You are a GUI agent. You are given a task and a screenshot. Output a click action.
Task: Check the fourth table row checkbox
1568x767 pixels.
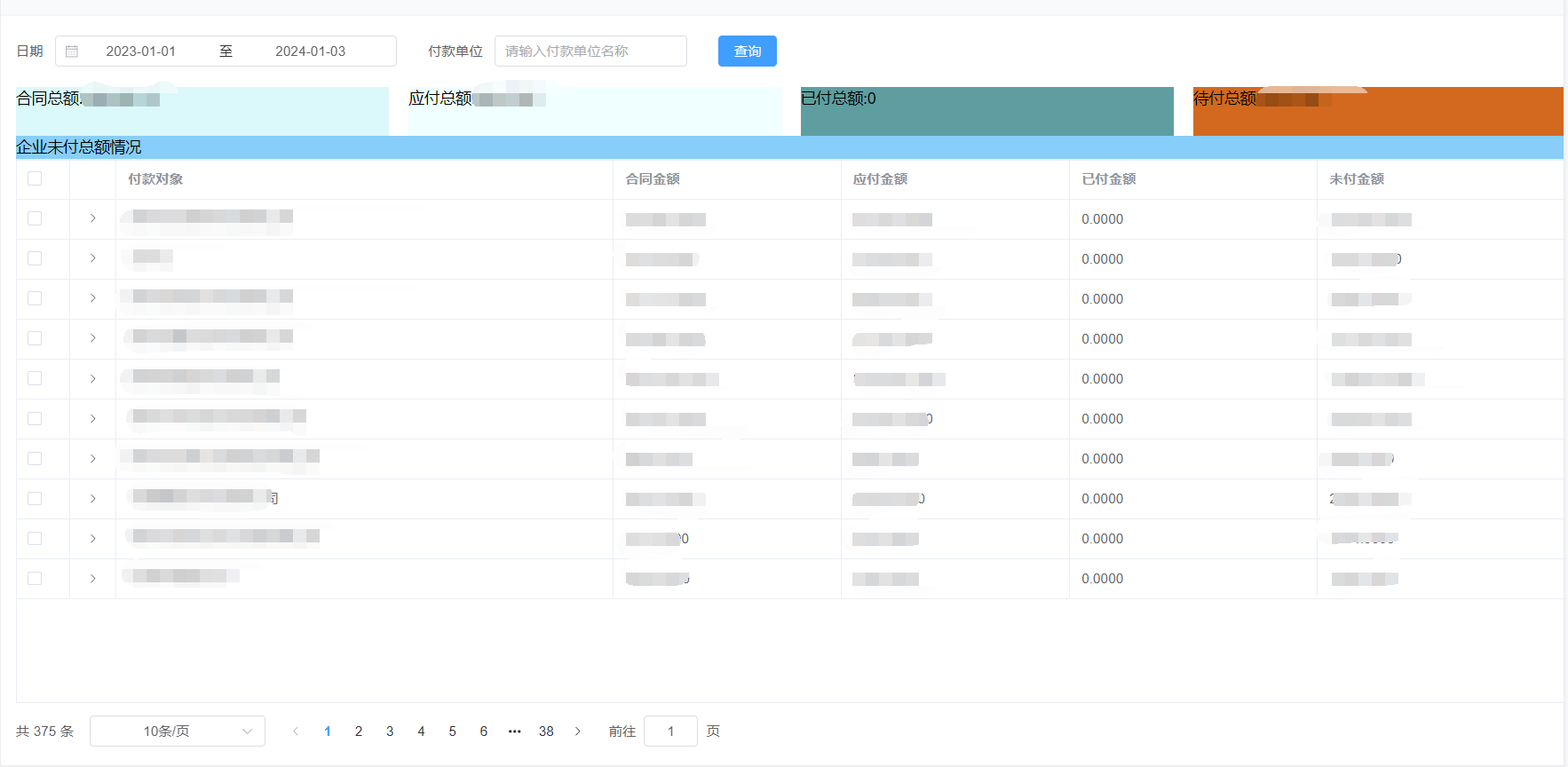(x=35, y=338)
